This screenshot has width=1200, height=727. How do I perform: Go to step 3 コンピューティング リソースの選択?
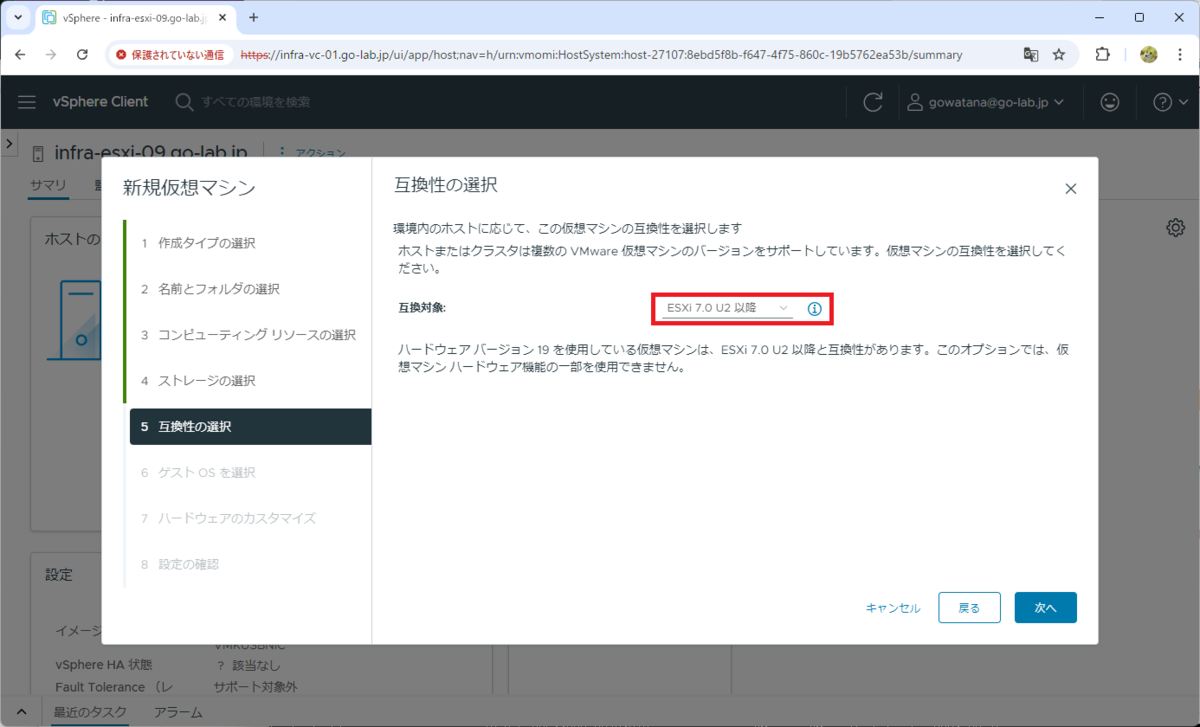(x=248, y=335)
